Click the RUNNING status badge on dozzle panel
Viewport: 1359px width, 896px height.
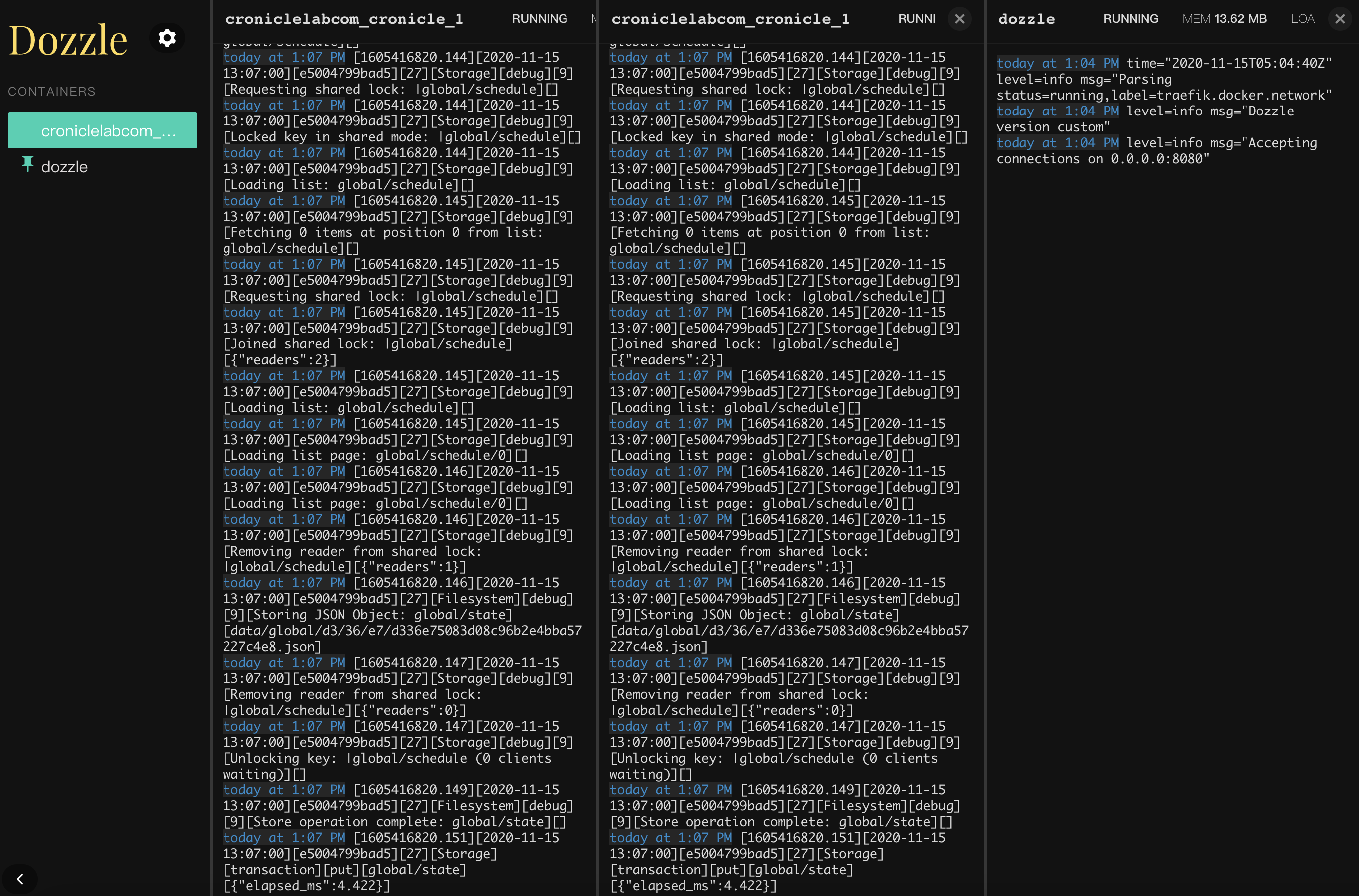pyautogui.click(x=1131, y=18)
